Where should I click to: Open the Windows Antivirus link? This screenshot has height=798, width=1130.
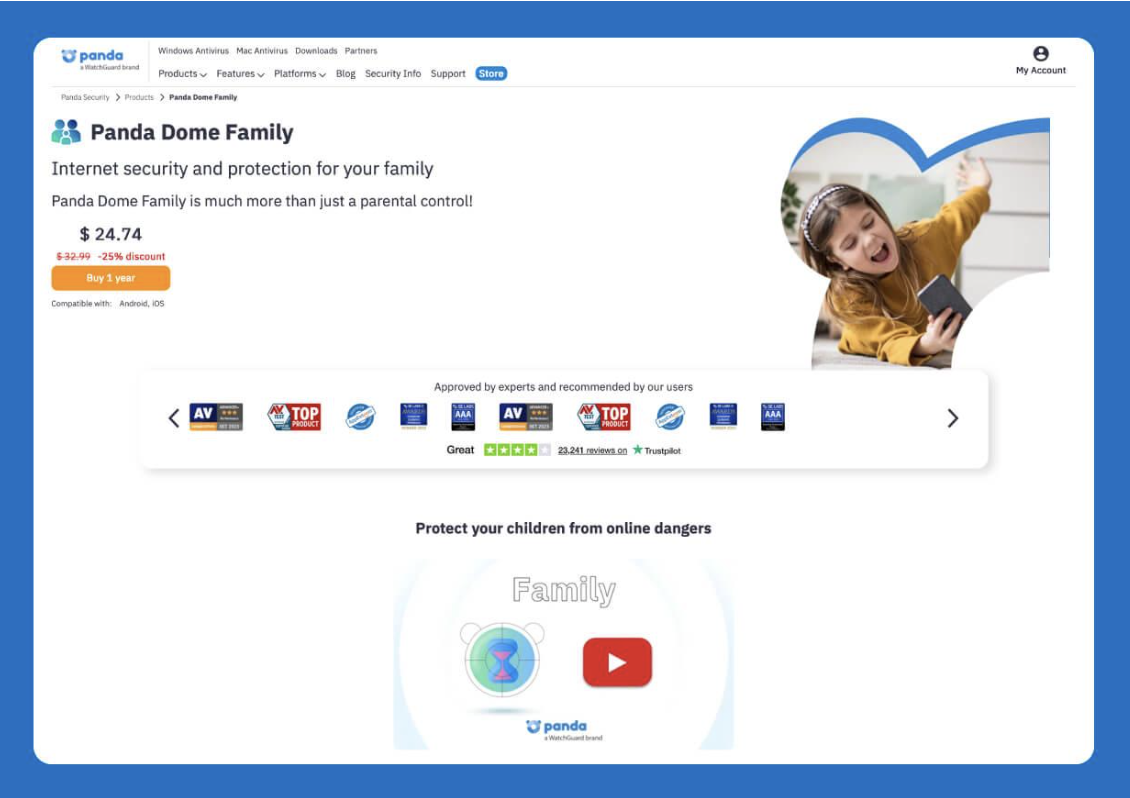193,51
